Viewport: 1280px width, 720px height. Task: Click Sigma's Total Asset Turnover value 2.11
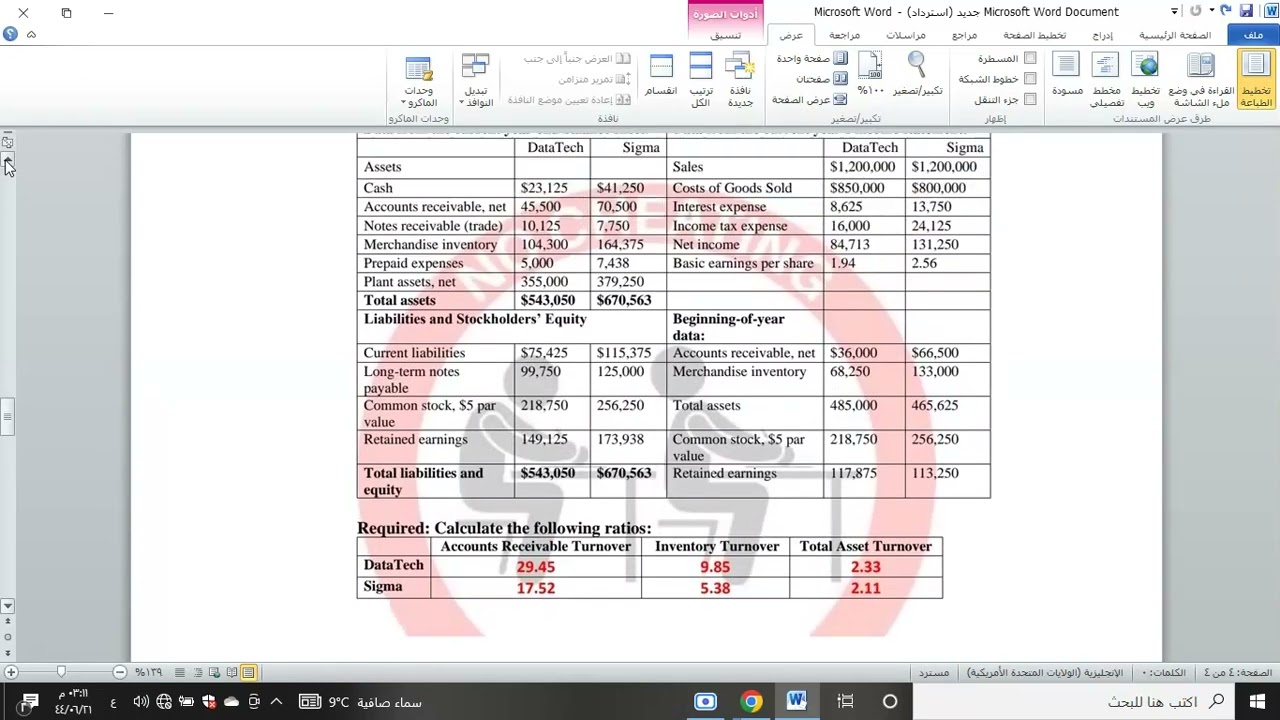click(865, 589)
